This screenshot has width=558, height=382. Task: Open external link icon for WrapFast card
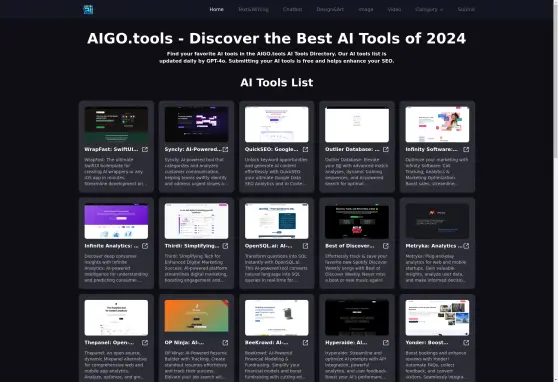coord(145,150)
